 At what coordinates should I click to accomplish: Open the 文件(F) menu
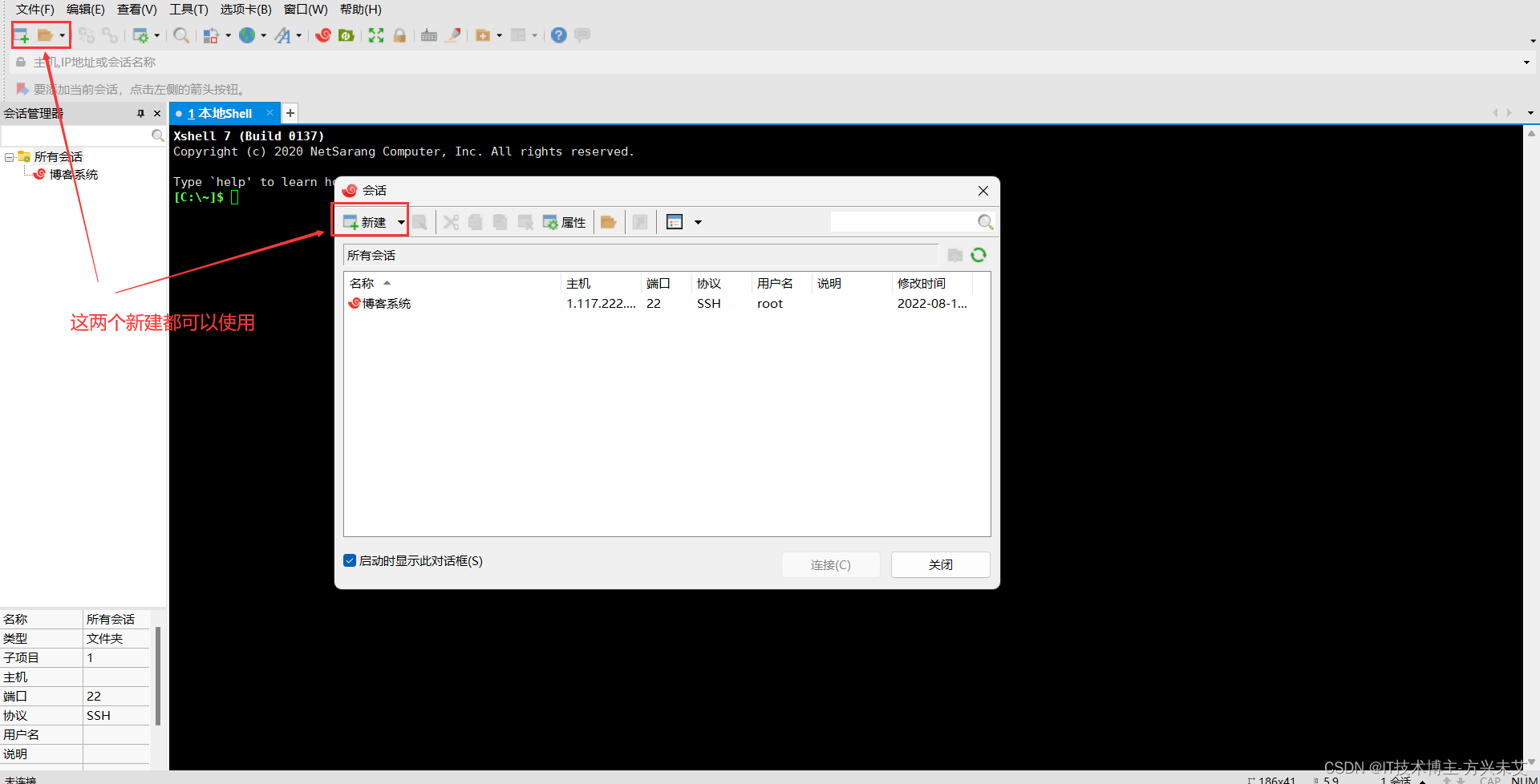[x=34, y=10]
